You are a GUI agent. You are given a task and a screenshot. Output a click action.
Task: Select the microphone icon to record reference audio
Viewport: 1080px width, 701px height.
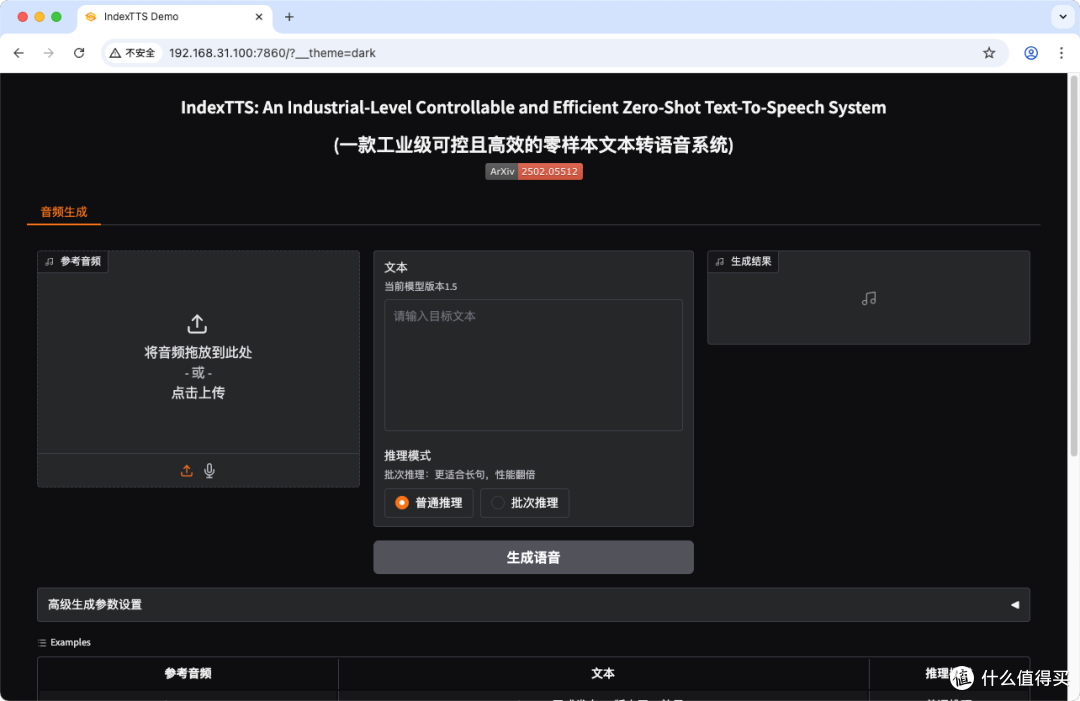(209, 470)
